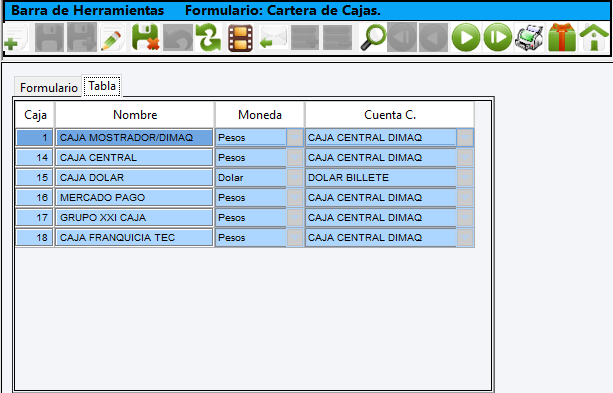Click the Cuenta C. column header

point(390,115)
